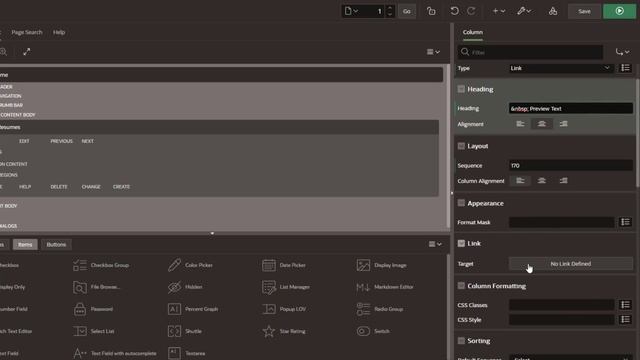Image resolution: width=640 pixels, height=360 pixels.
Task: Click the Save button
Action: click(584, 11)
